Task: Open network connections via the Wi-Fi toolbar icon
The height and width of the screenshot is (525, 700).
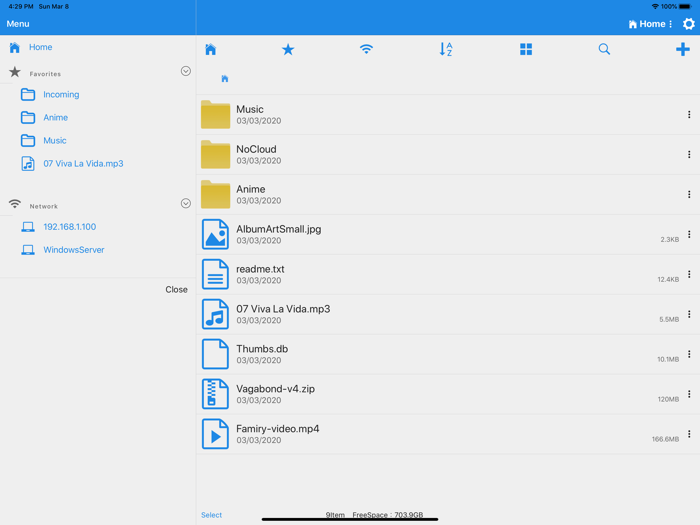Action: 367,49
